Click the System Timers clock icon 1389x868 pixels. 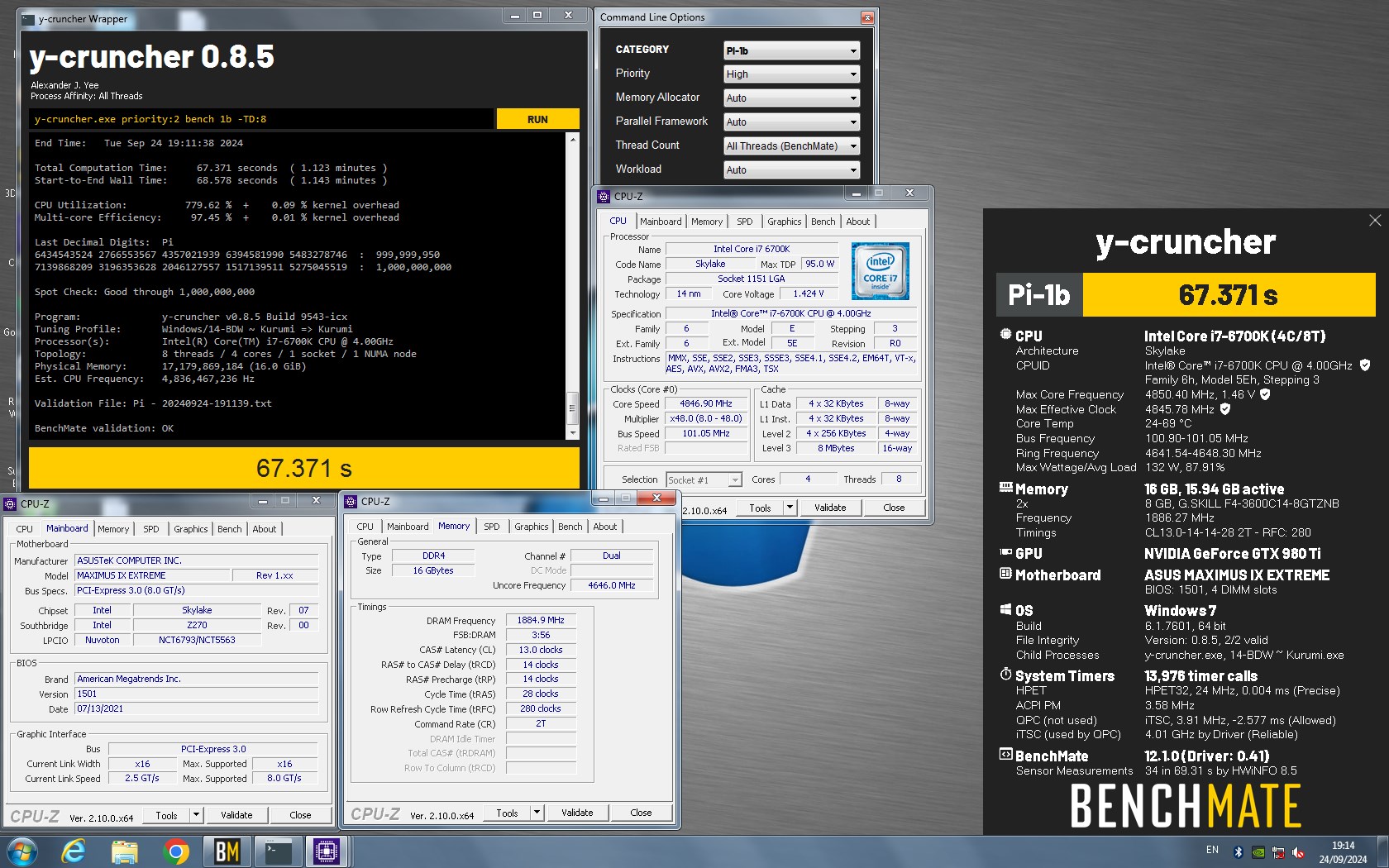pos(1005,675)
